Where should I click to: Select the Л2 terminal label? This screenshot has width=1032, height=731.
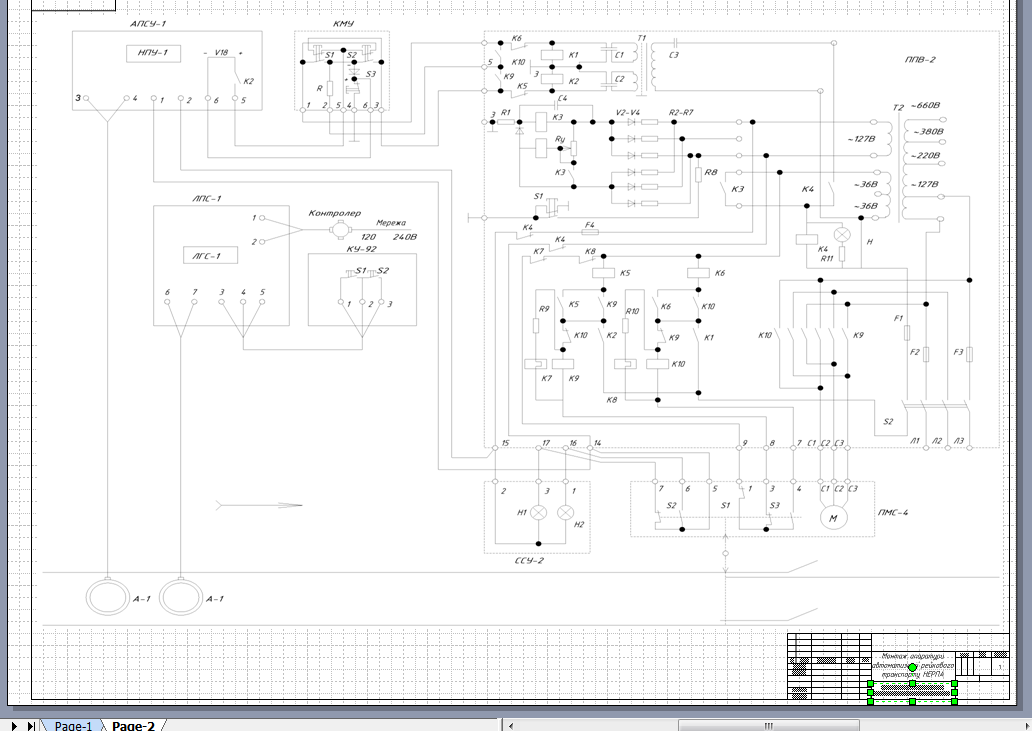coord(937,441)
